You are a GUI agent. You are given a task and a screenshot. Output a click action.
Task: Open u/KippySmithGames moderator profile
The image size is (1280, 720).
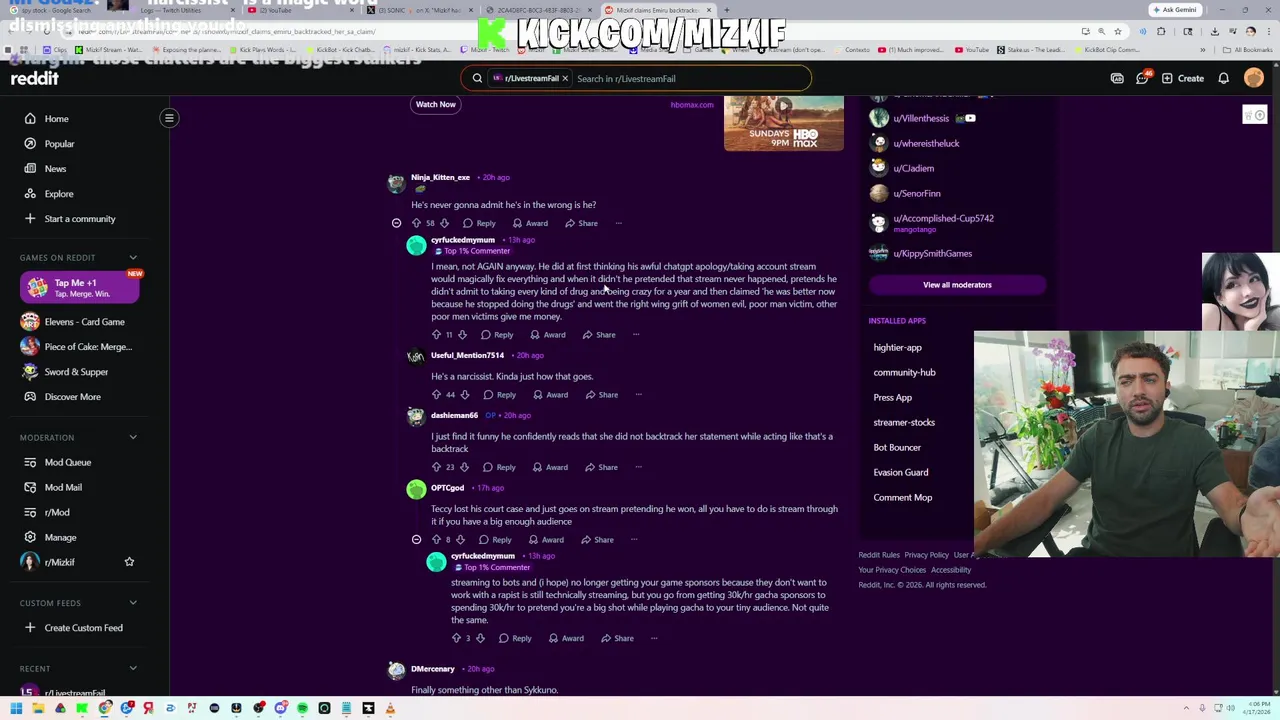(x=932, y=254)
